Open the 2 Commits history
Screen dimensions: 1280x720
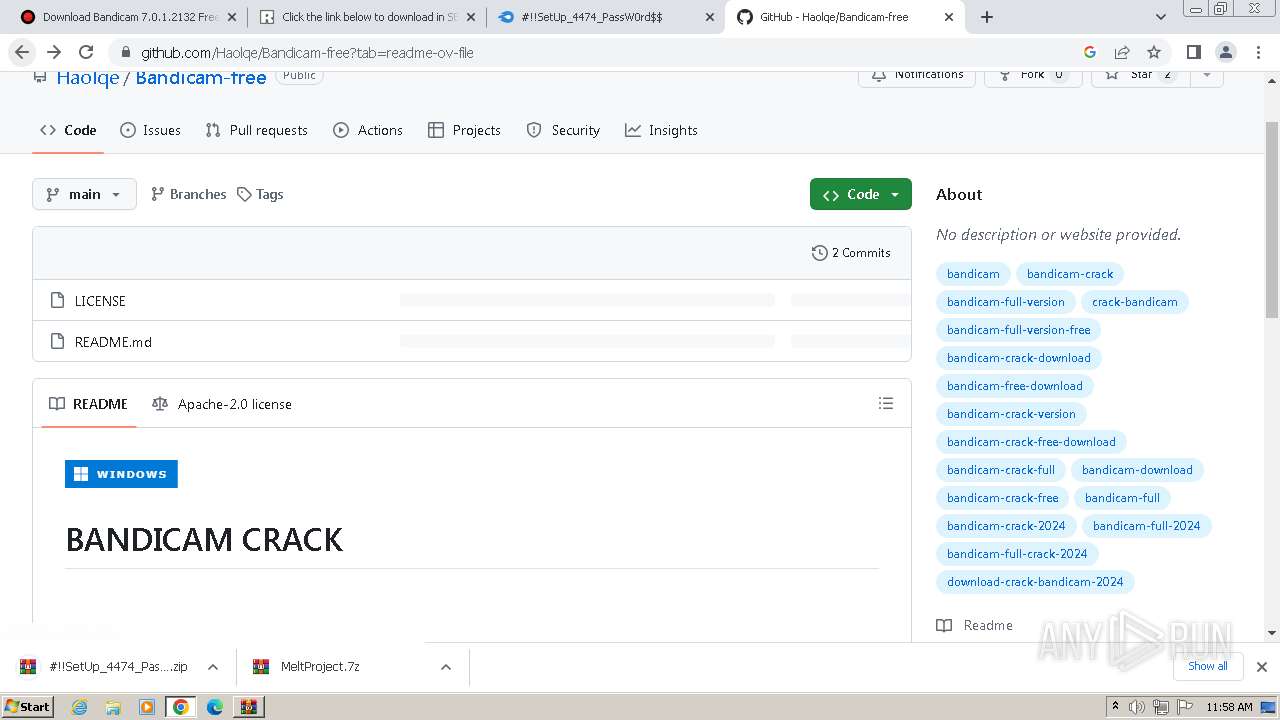point(851,253)
